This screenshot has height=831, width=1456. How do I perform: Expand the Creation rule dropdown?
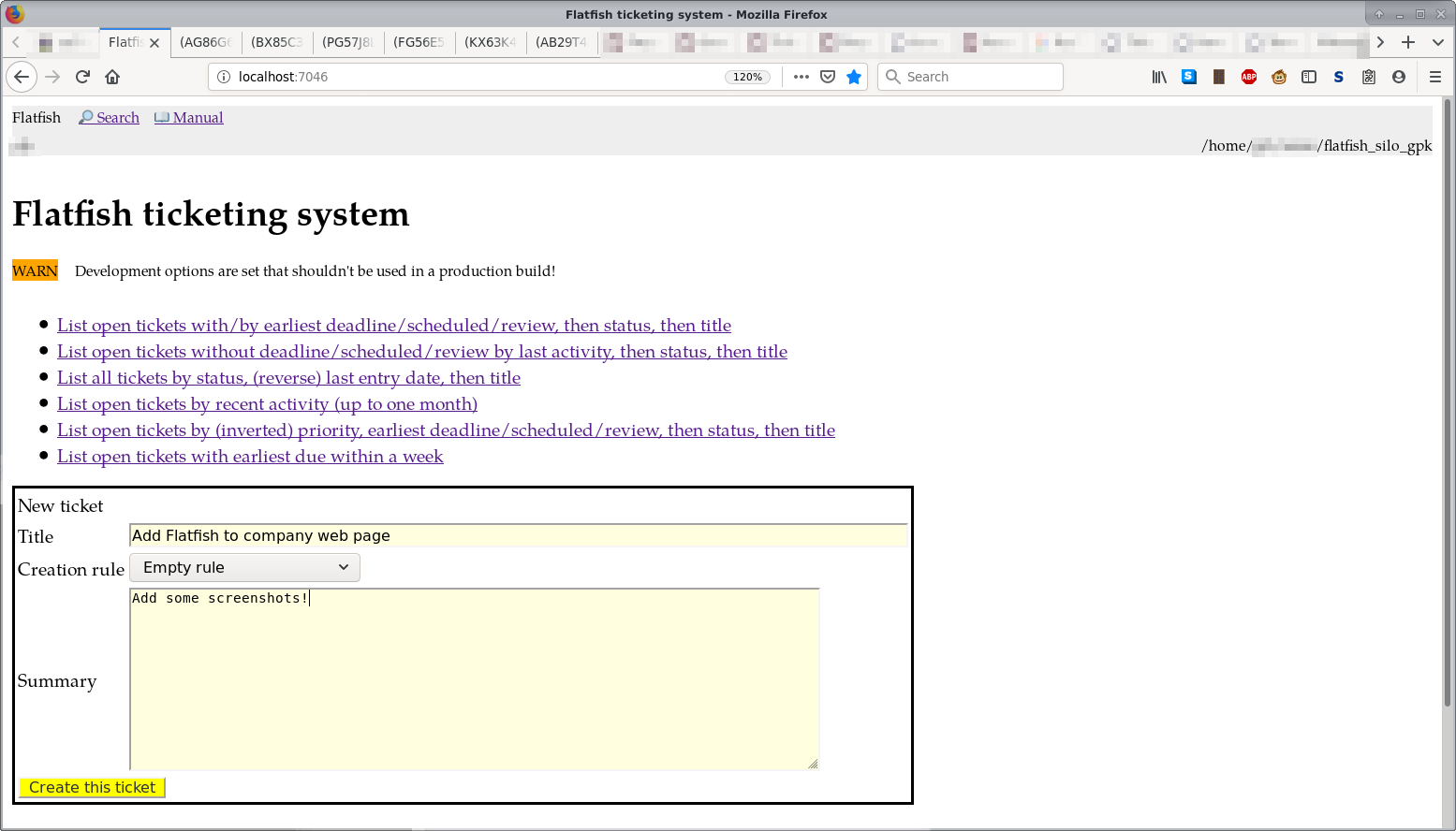click(244, 567)
